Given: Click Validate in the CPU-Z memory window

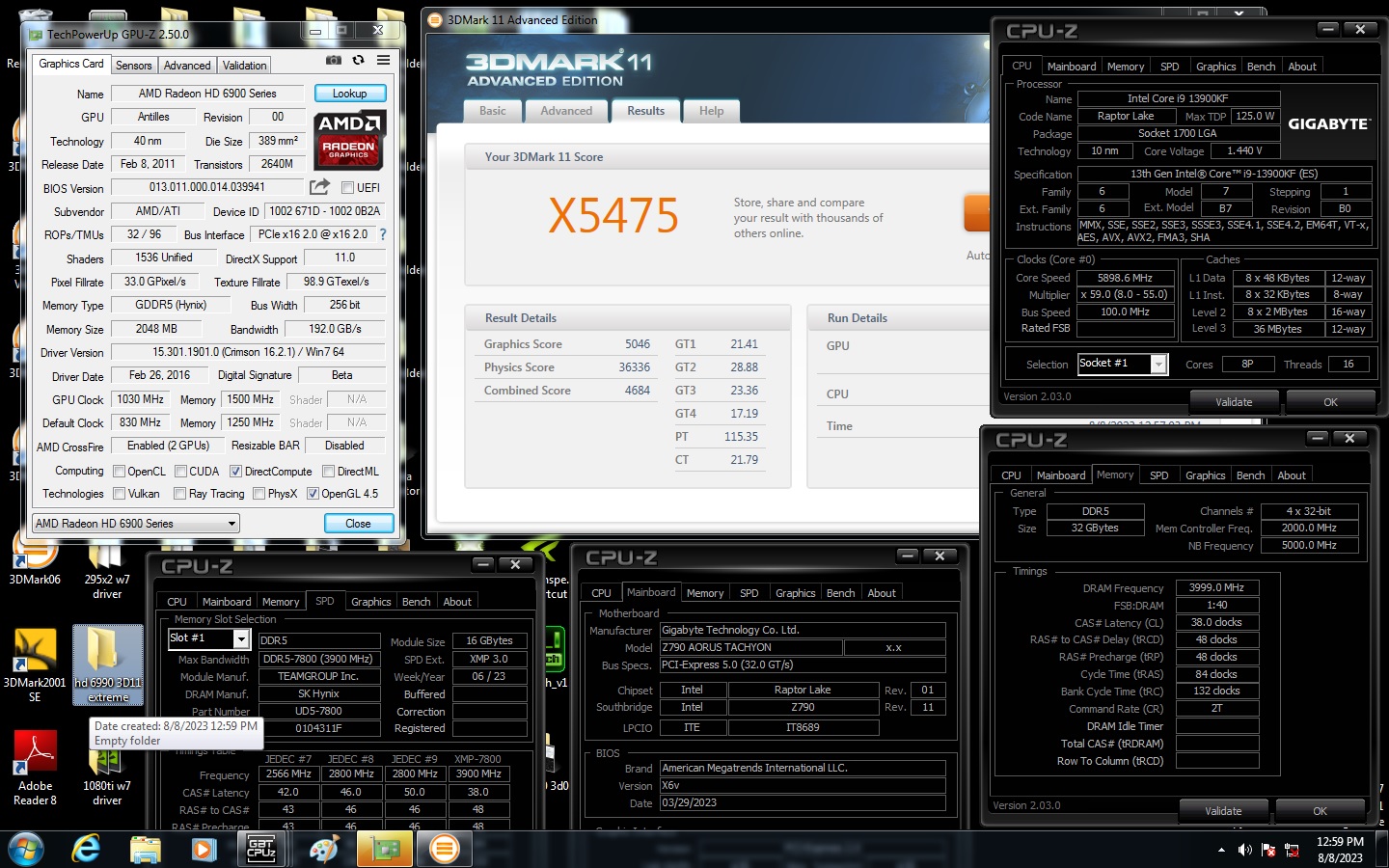Looking at the screenshot, I should coord(1223,811).
